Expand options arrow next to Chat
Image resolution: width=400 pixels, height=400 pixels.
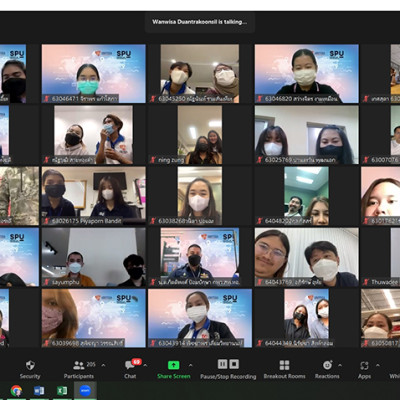tap(145, 365)
